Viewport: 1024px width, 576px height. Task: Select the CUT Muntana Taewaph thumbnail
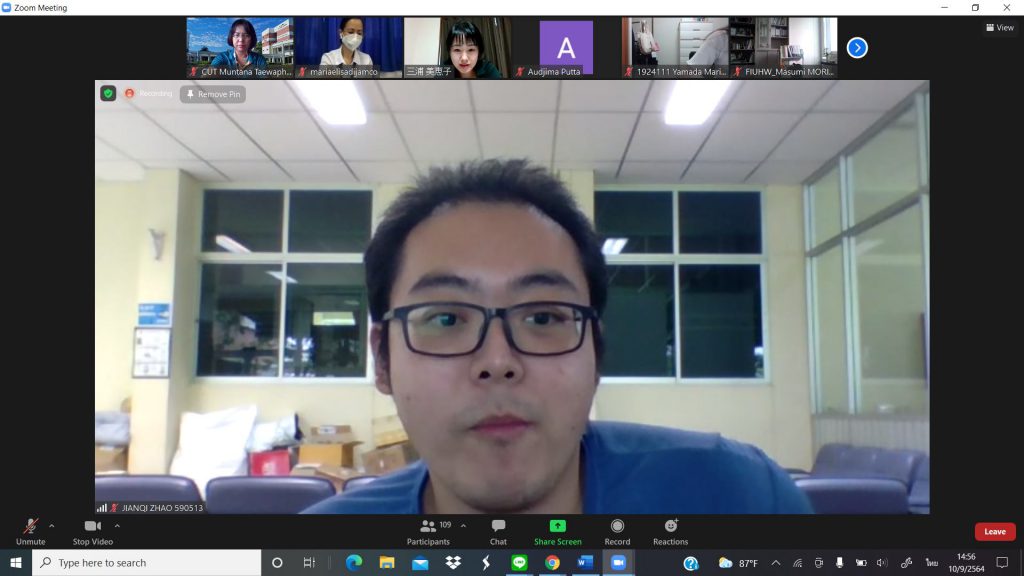point(240,48)
